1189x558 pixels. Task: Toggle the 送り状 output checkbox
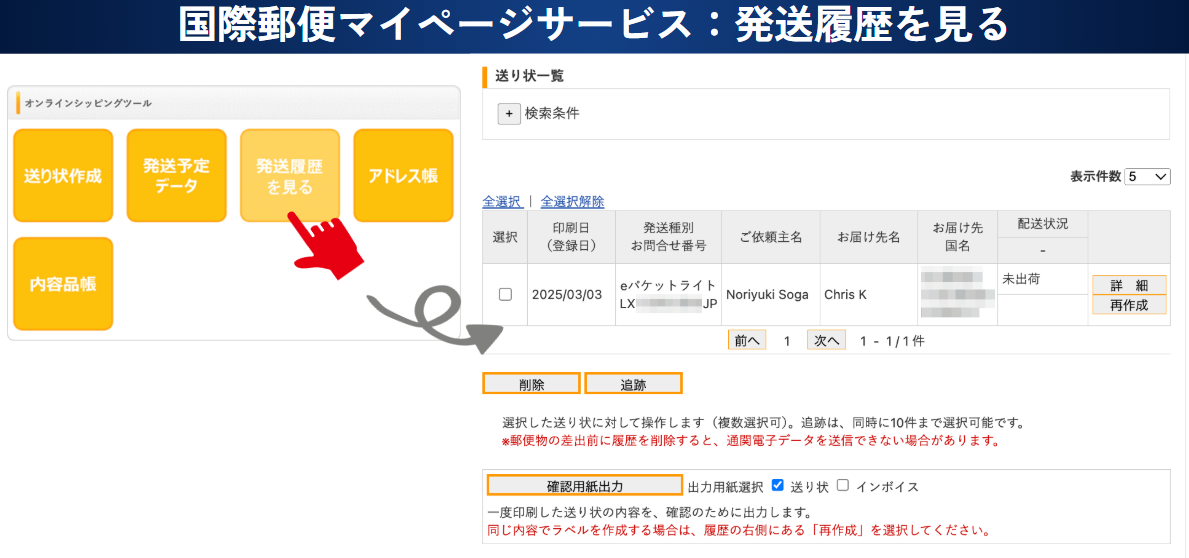click(778, 486)
